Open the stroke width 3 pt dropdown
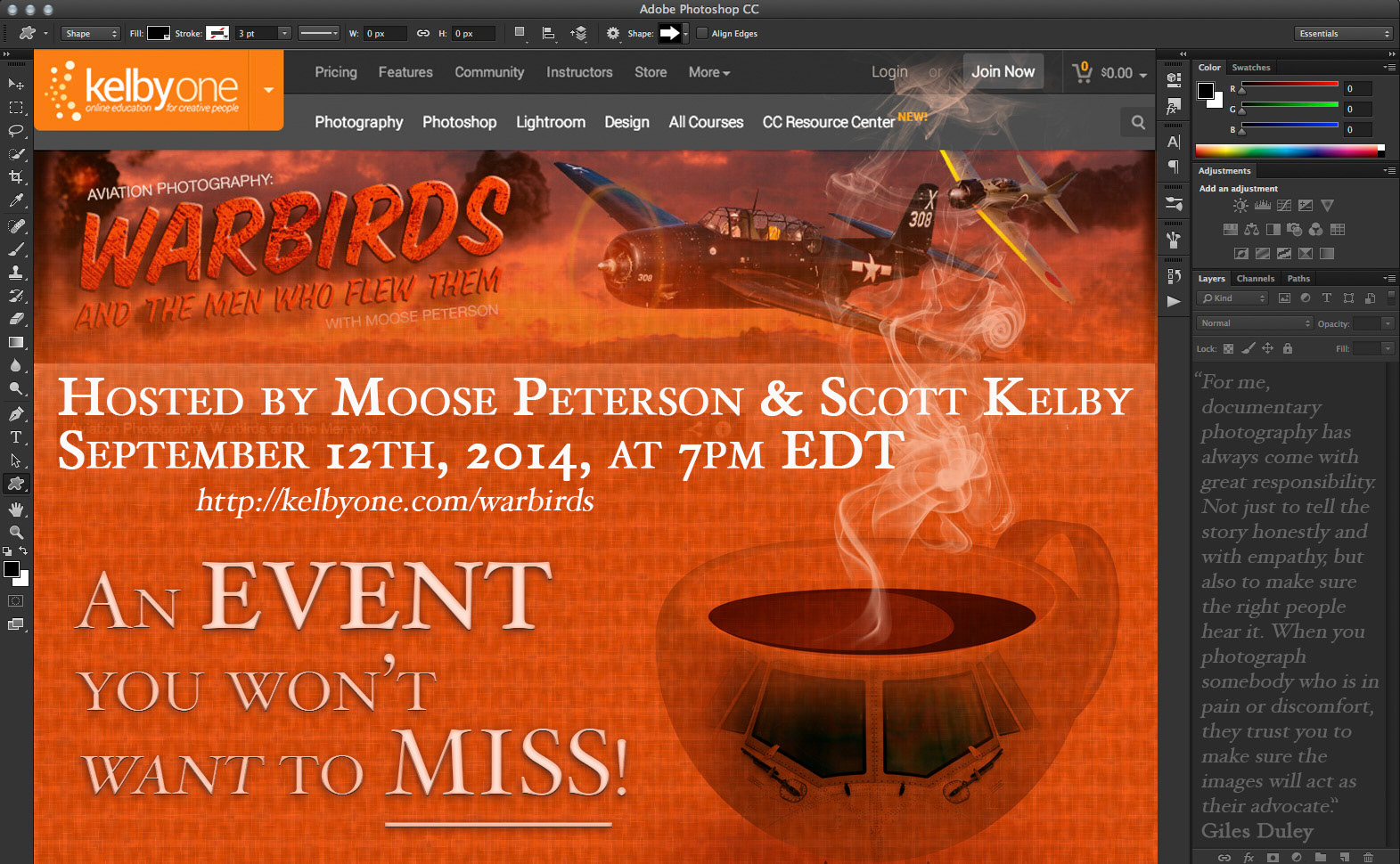The height and width of the screenshot is (864, 1400). pyautogui.click(x=284, y=34)
